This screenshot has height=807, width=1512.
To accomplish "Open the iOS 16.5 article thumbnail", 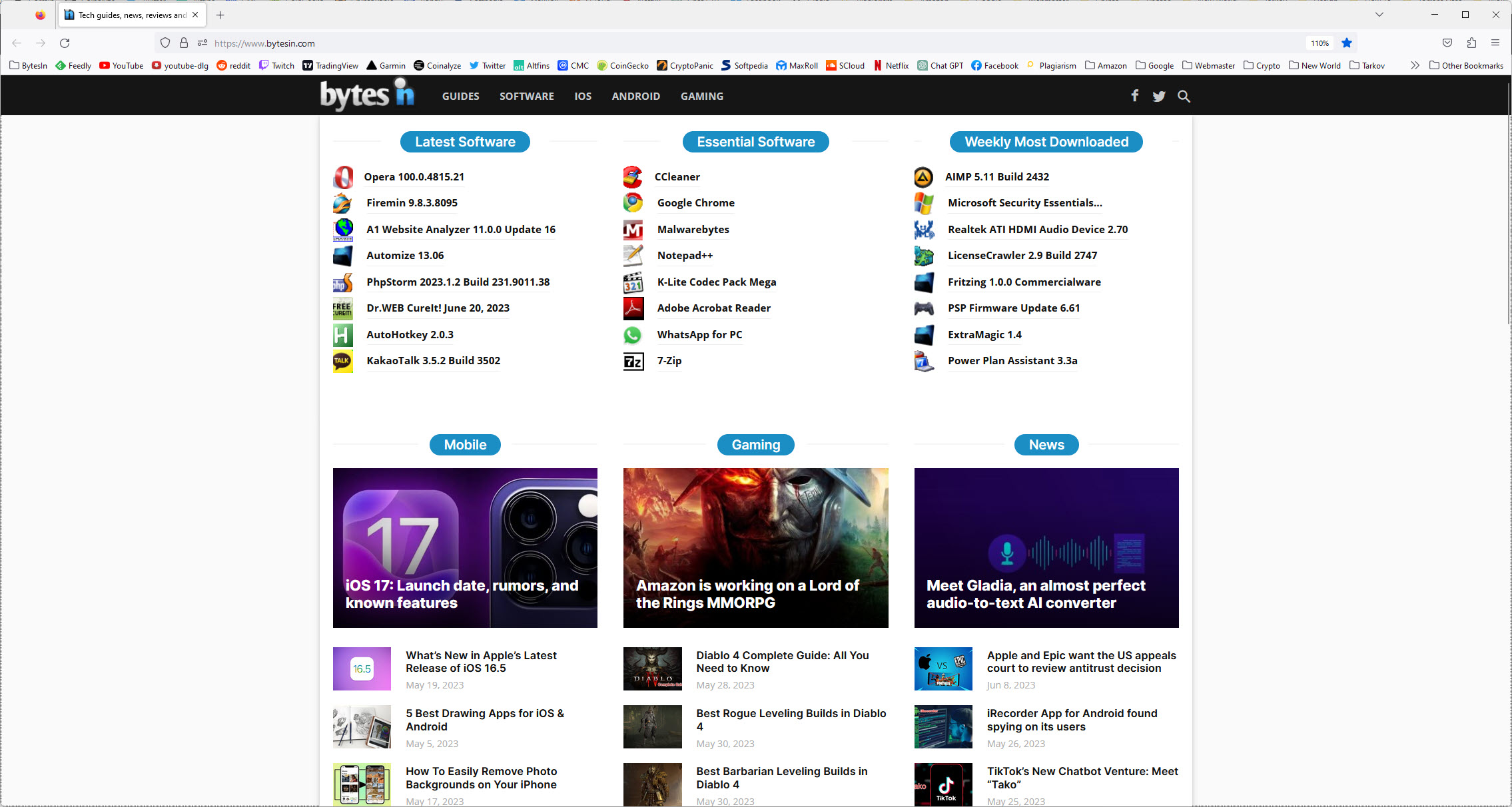I will pos(362,669).
